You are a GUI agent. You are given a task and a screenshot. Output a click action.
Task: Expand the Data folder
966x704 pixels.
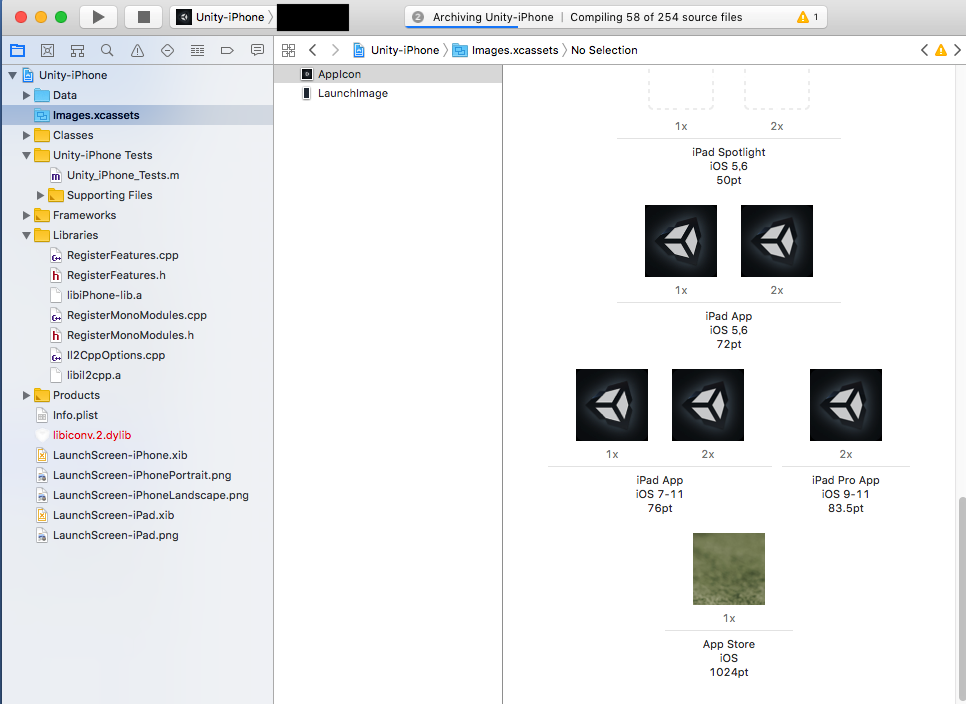26,95
